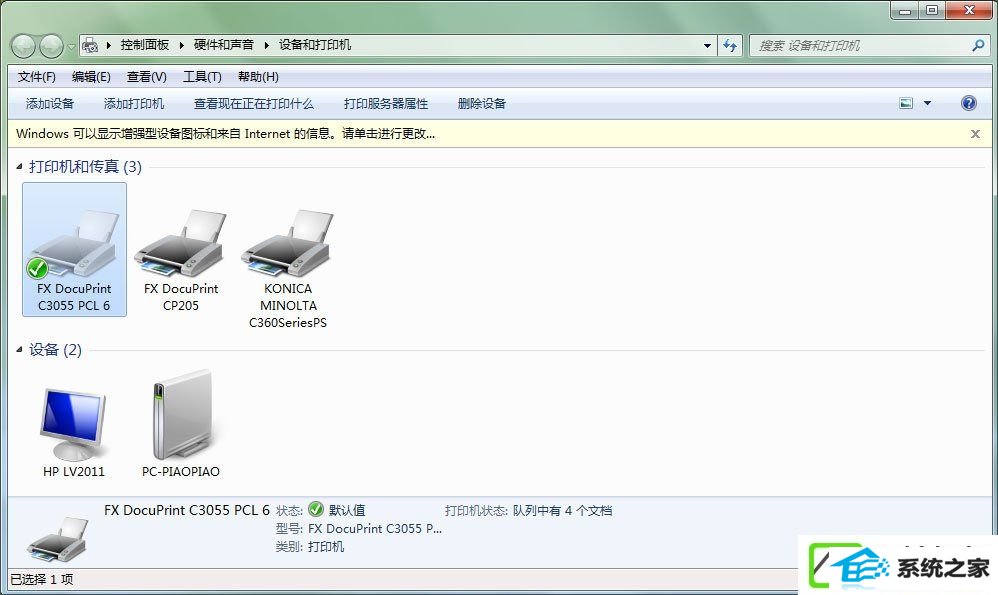Select the FX DocuPrint C3055 PCL 6 printer
Viewport: 998px width, 595px height.
point(74,249)
